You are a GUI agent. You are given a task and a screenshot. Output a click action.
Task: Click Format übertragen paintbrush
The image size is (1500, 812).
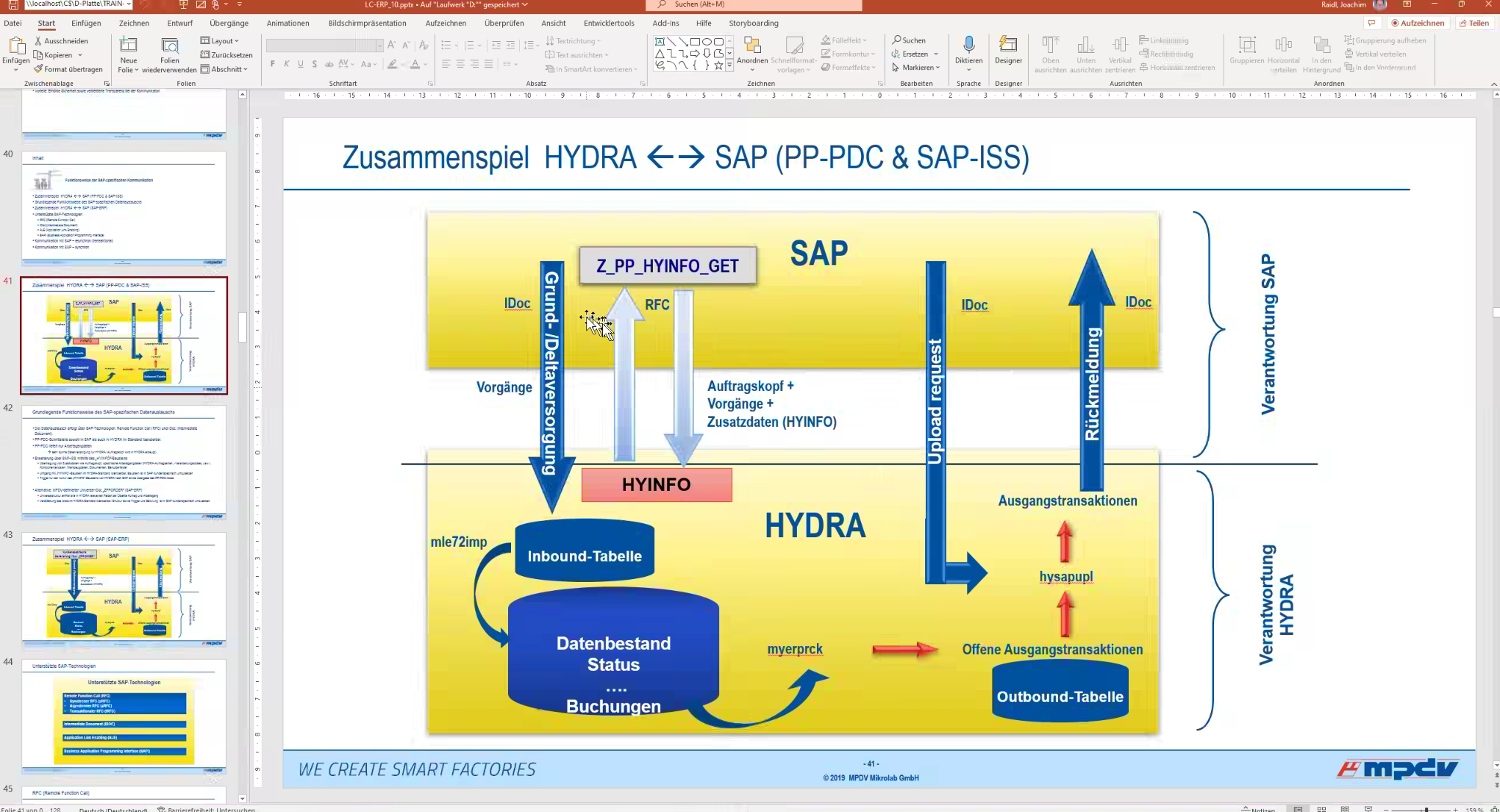(x=38, y=69)
